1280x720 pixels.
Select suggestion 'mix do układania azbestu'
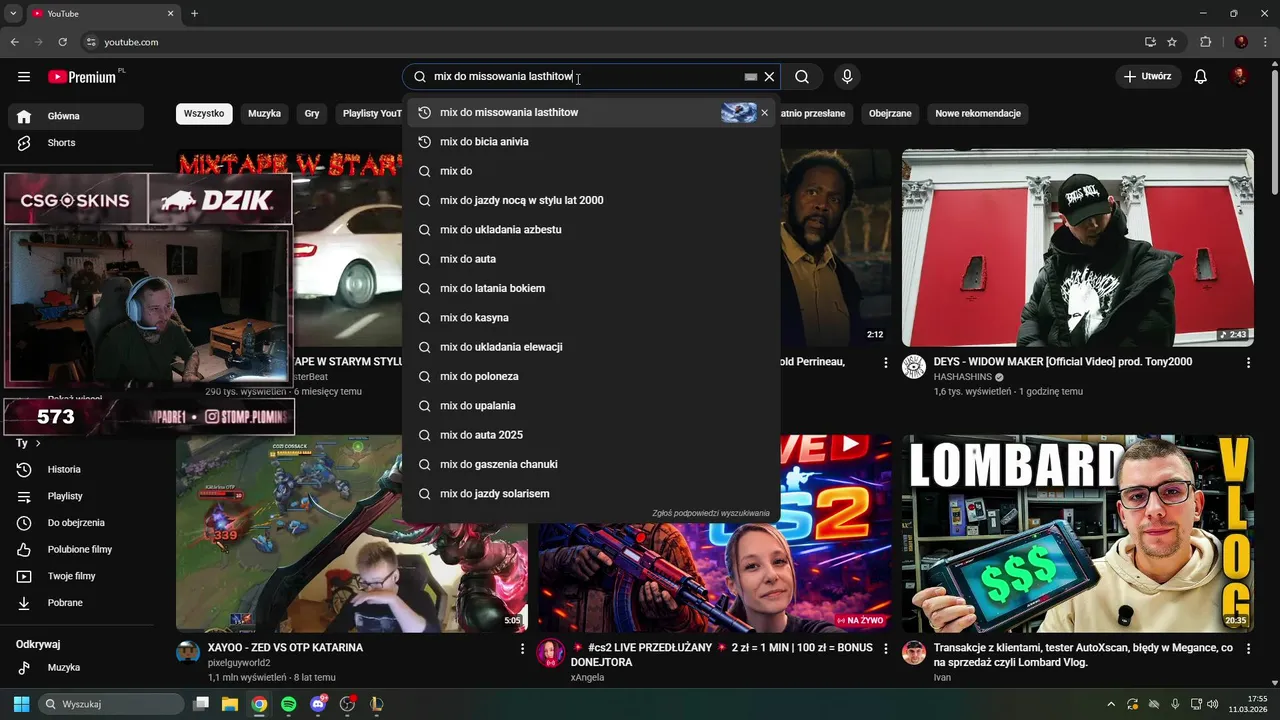tap(591, 230)
